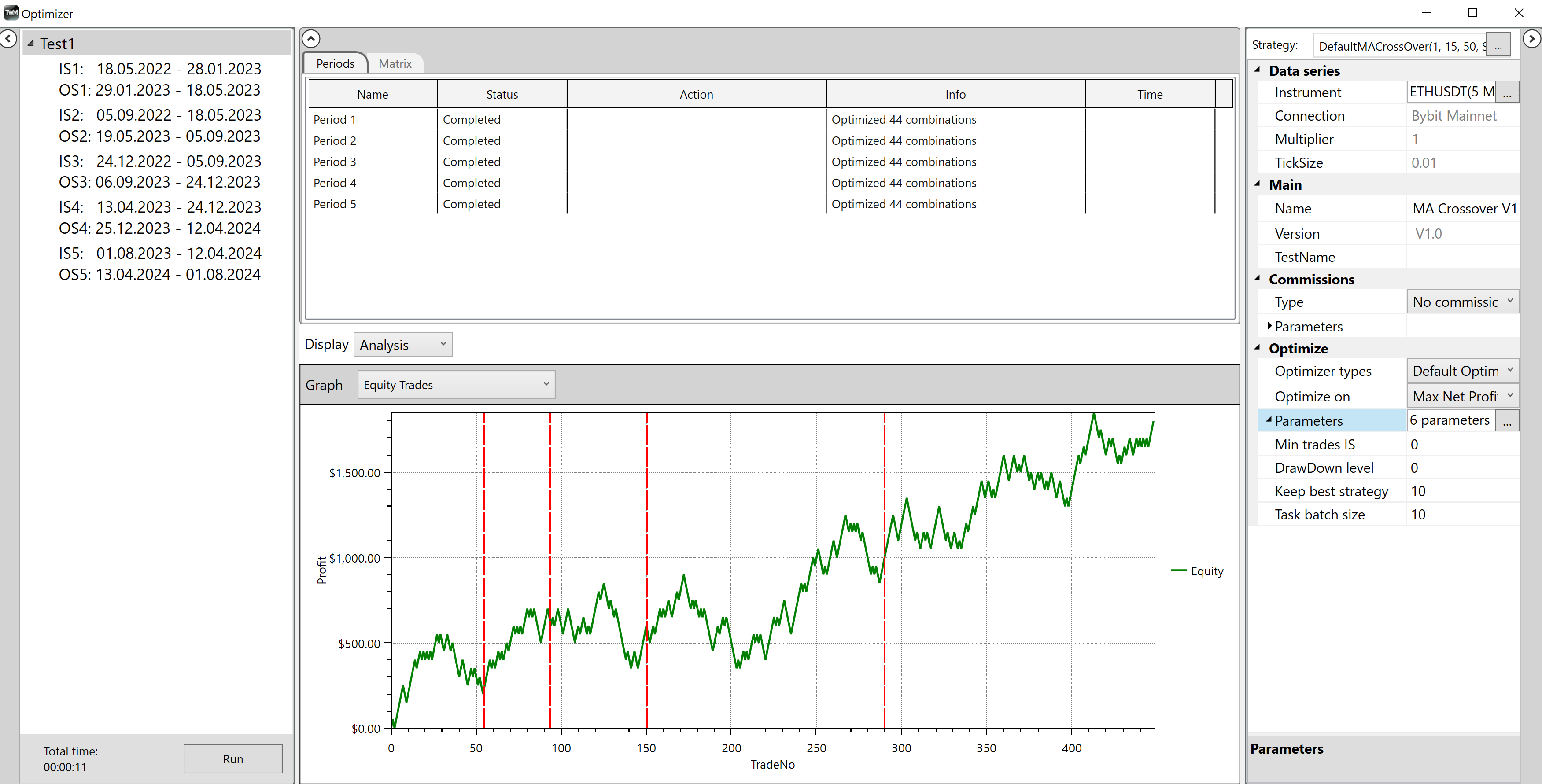Click the 6 parameters value field
Image resolution: width=1542 pixels, height=784 pixels.
tap(1450, 420)
